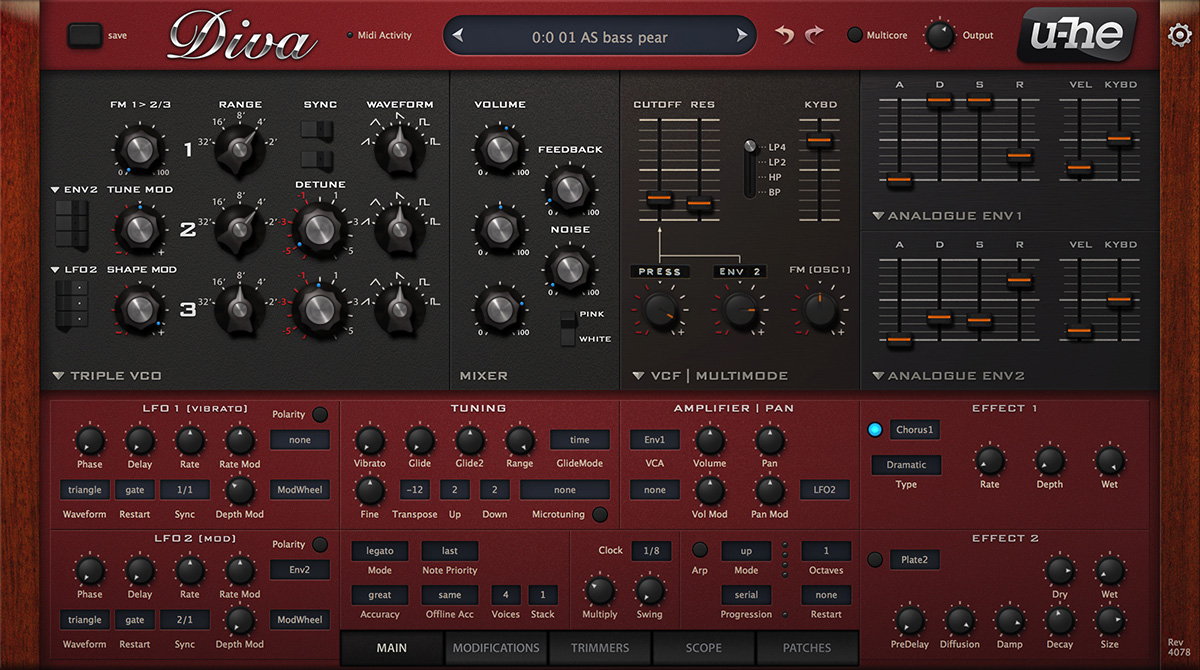
Task: Click the Tune Mod knob
Action: (140, 229)
